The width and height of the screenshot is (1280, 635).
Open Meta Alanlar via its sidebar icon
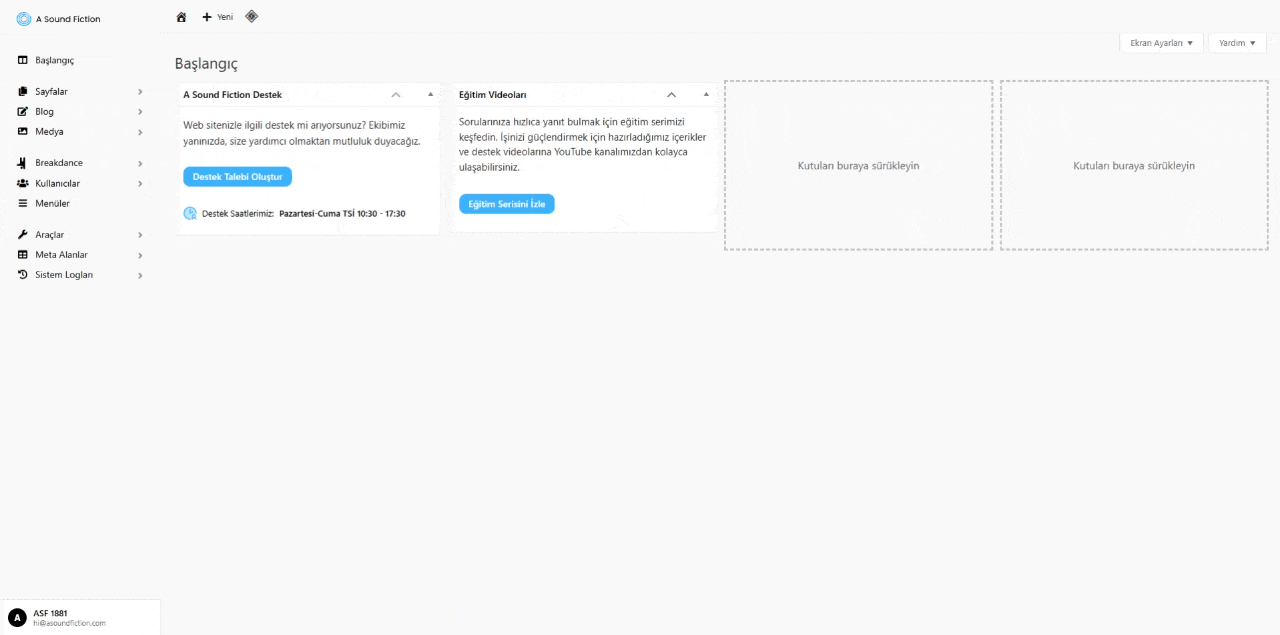tap(22, 254)
